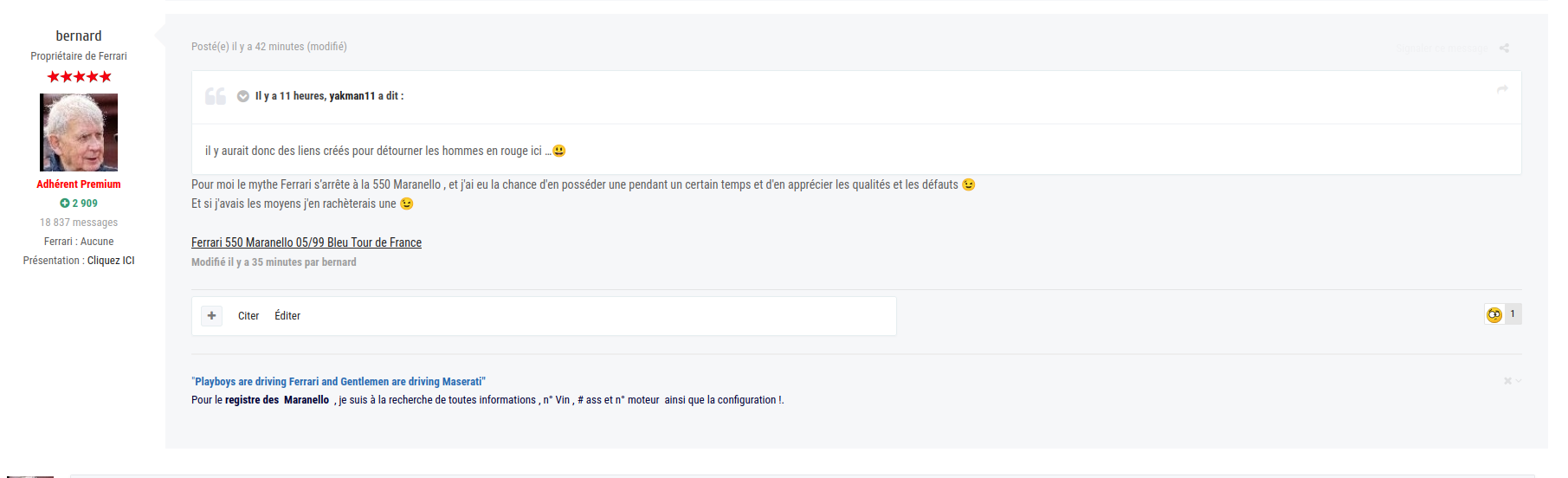This screenshot has width=1568, height=478.
Task: Click the surprised smiley reaction icon
Action: [x=1494, y=315]
